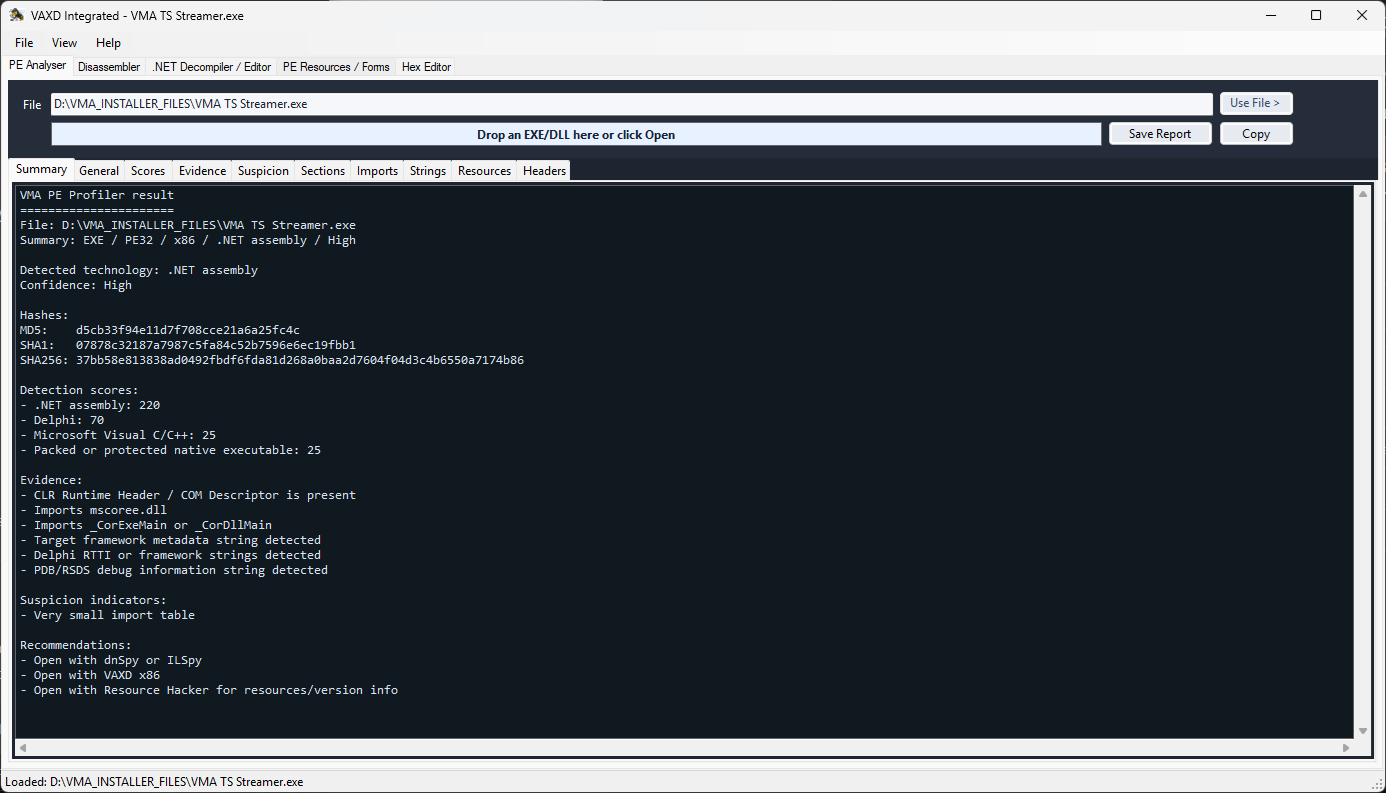Click the 'Open with dnSpy or ILSpy' line
Viewport: 1386px width, 793px height.
[x=111, y=660]
